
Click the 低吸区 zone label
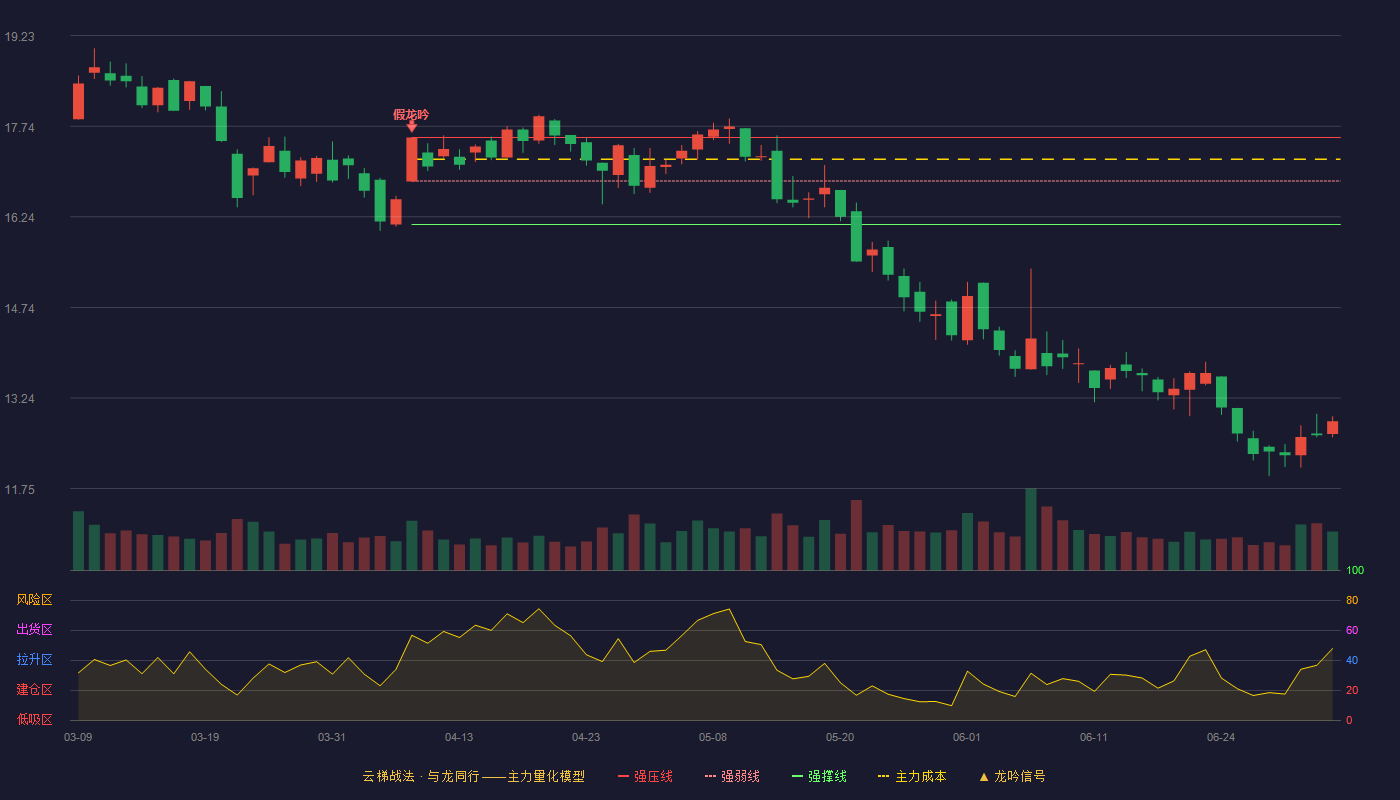point(34,719)
